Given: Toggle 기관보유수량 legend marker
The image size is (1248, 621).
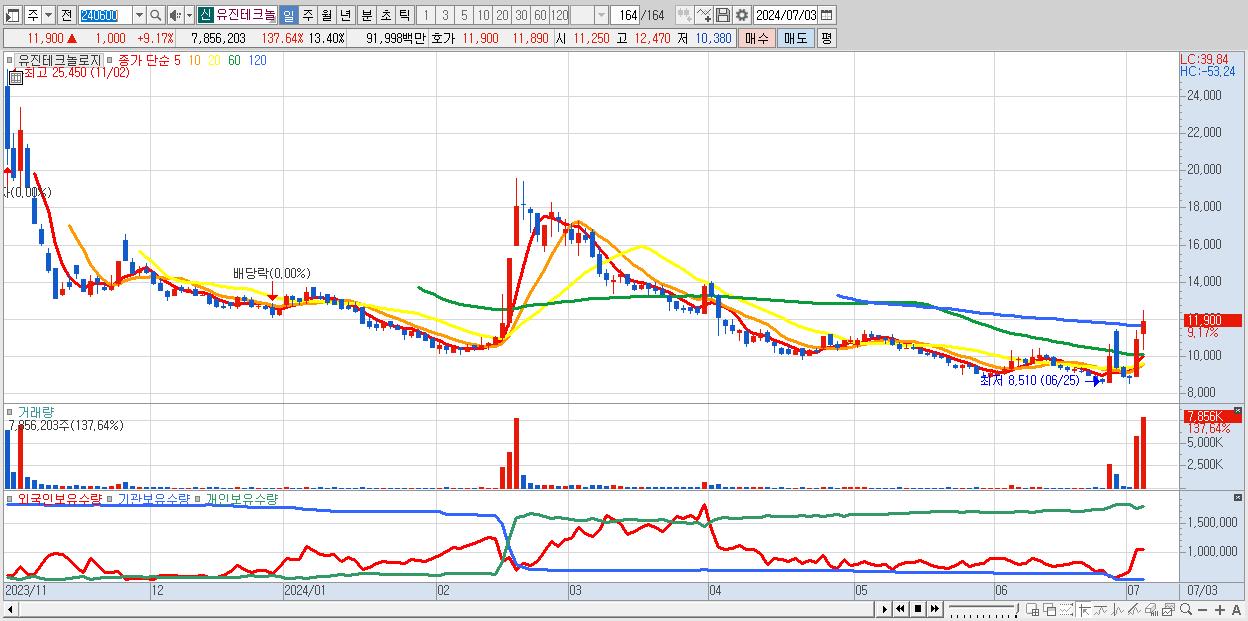Looking at the screenshot, I should (112, 498).
